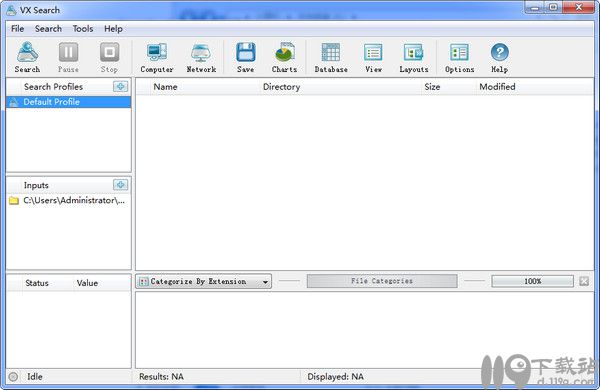Expand the Categorize By Extension dropdown
Image resolution: width=600 pixels, height=390 pixels.
click(x=204, y=282)
